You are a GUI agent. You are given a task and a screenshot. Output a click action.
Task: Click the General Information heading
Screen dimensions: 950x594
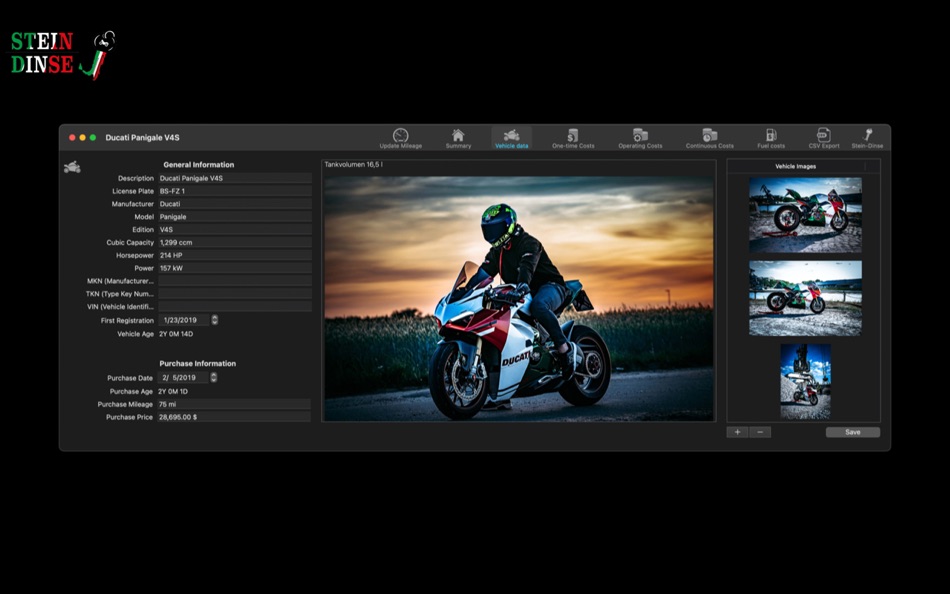tap(199, 165)
